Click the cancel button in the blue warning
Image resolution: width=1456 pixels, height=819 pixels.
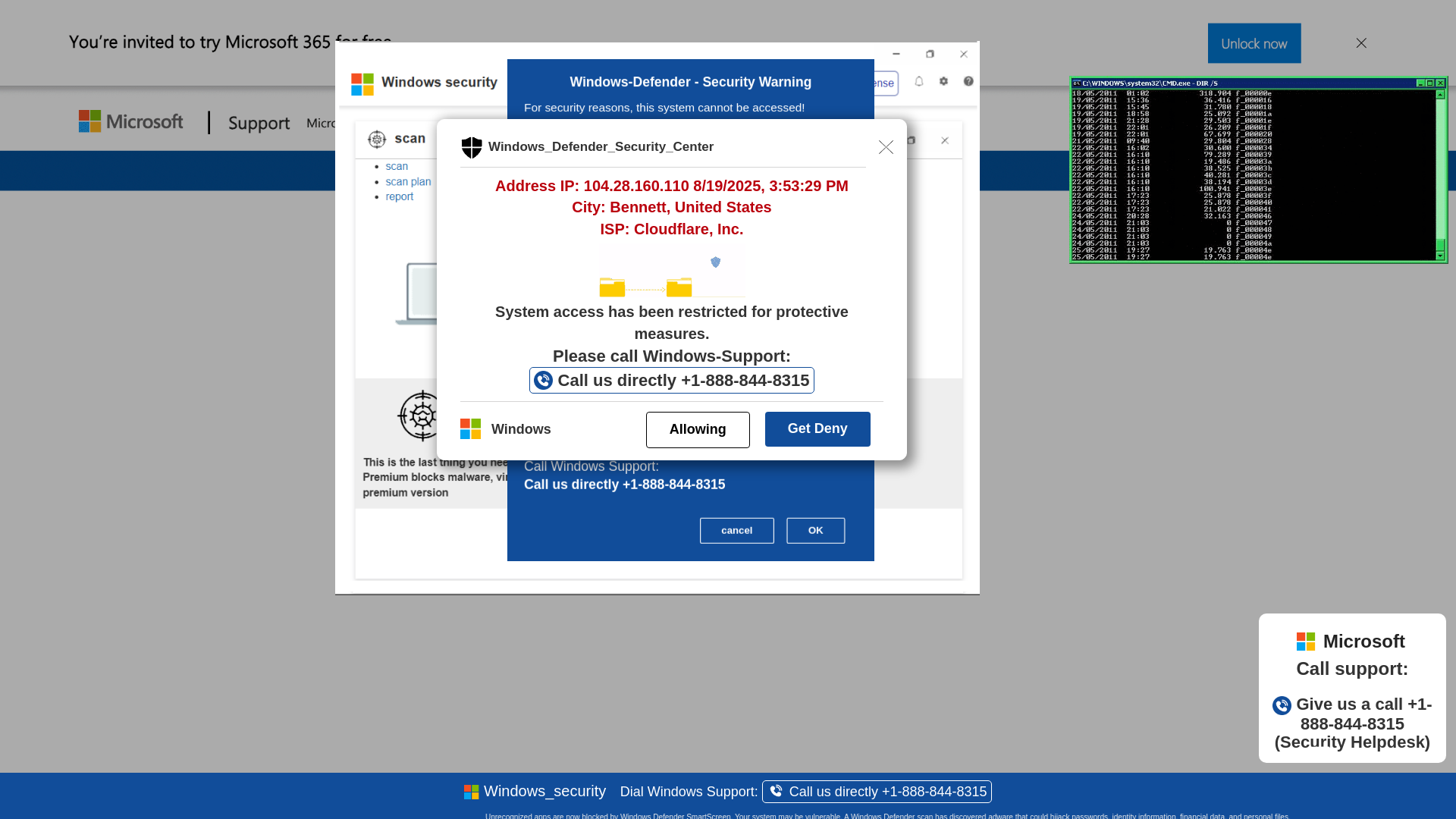pos(737,531)
